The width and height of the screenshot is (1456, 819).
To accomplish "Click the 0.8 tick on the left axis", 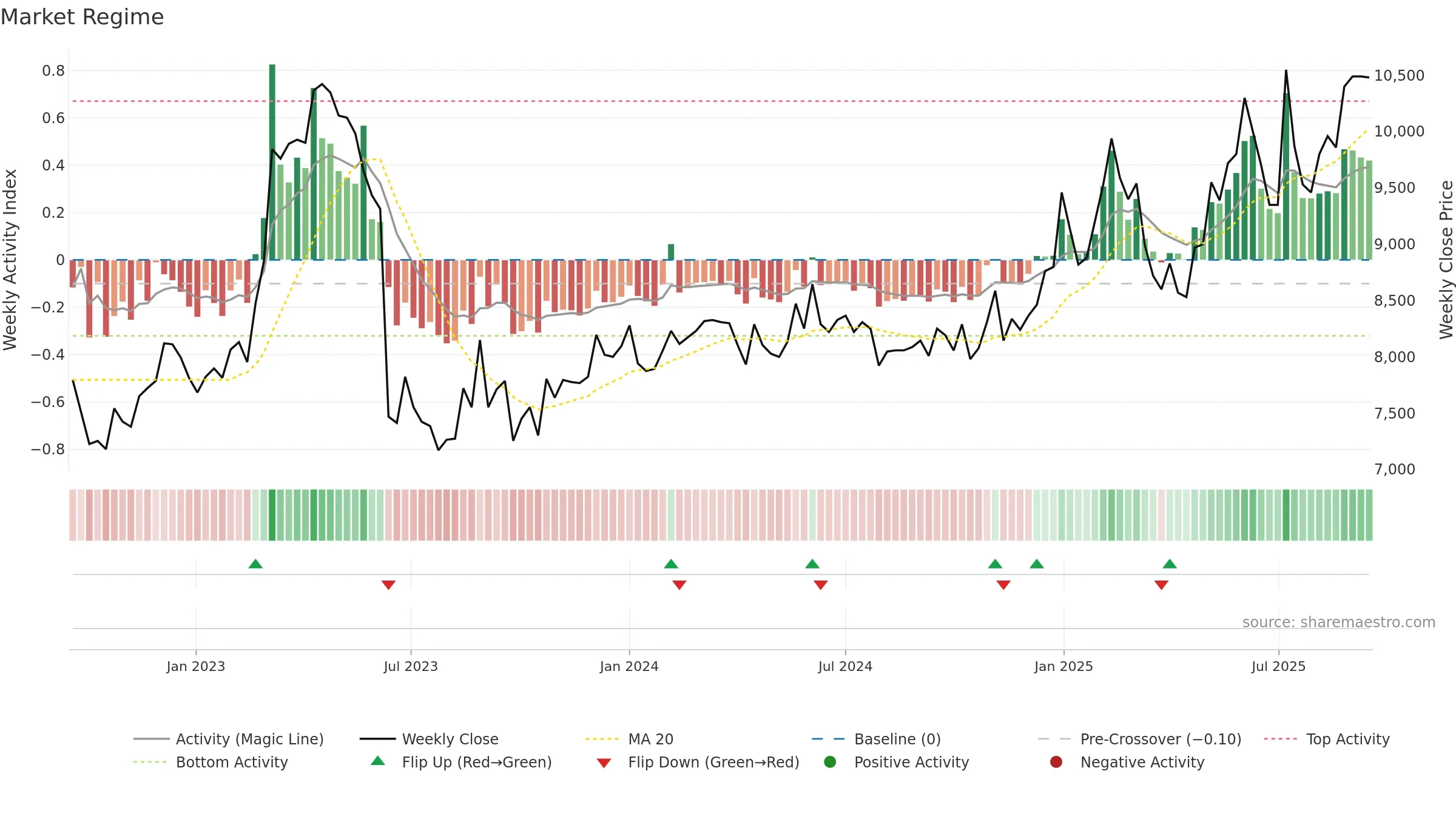I will [53, 71].
